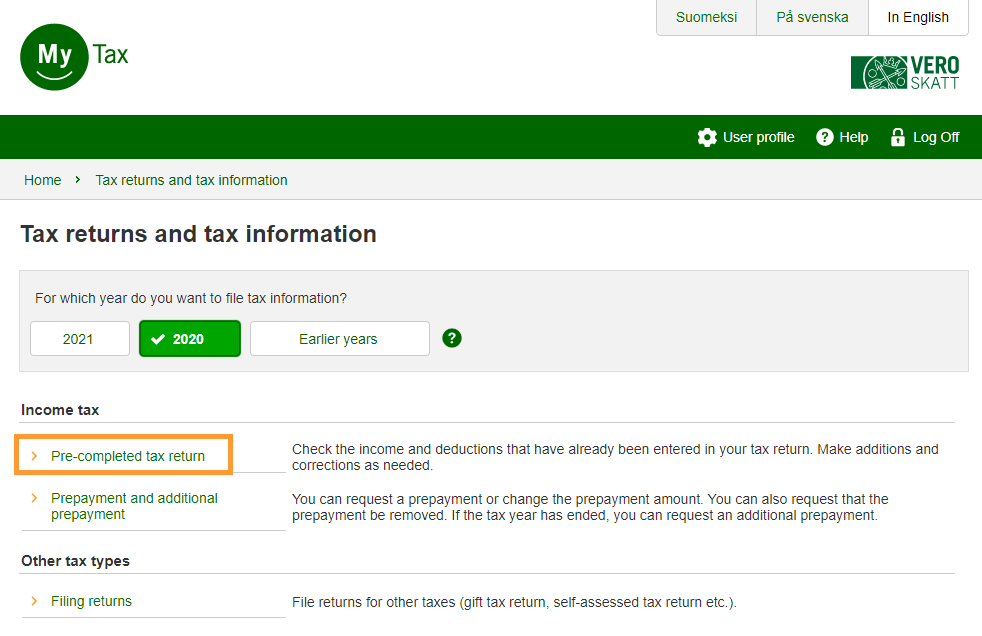The image size is (982, 636).
Task: Open Pre-completed tax return link
Action: click(x=128, y=456)
